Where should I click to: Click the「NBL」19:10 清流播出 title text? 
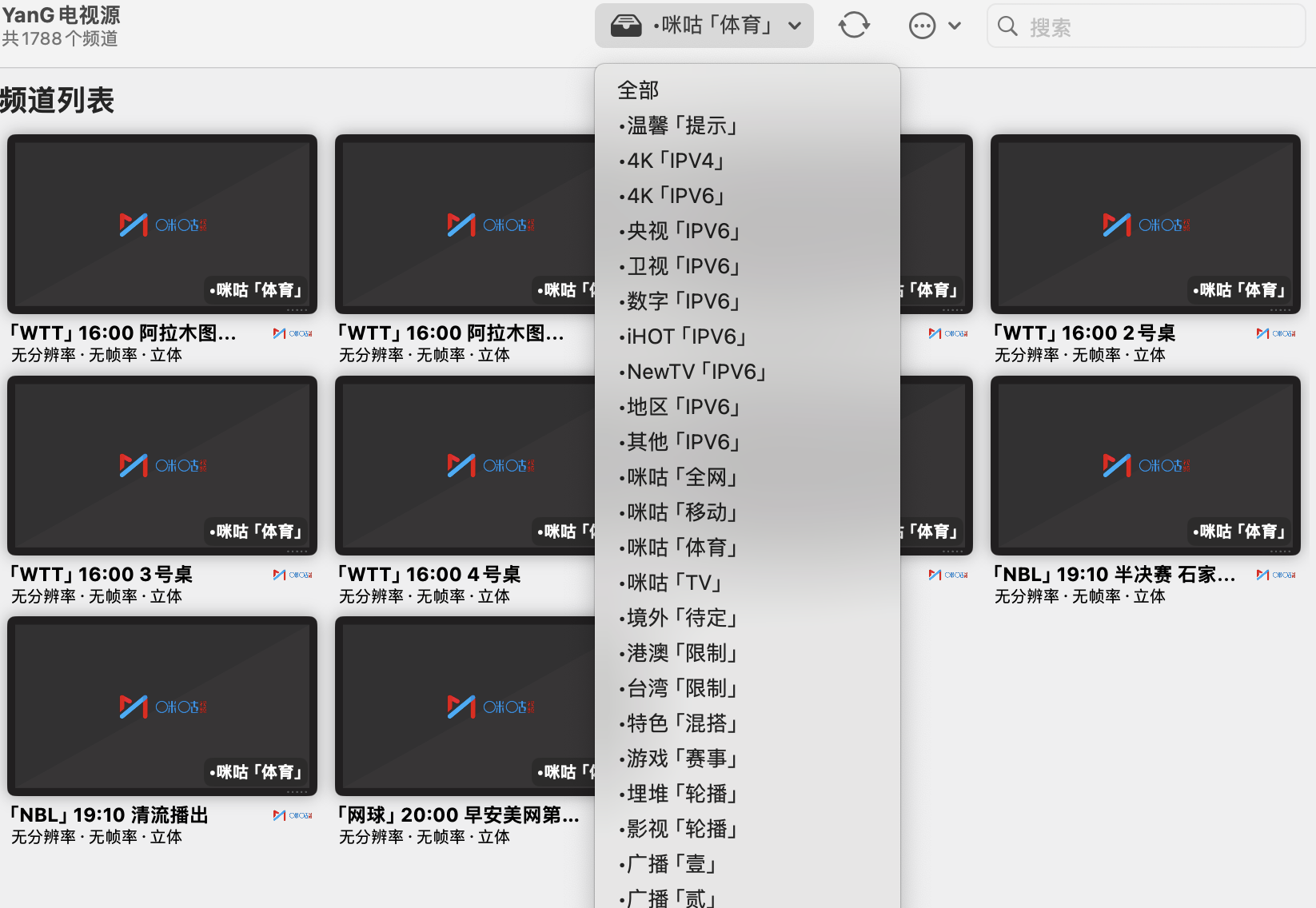[109, 814]
